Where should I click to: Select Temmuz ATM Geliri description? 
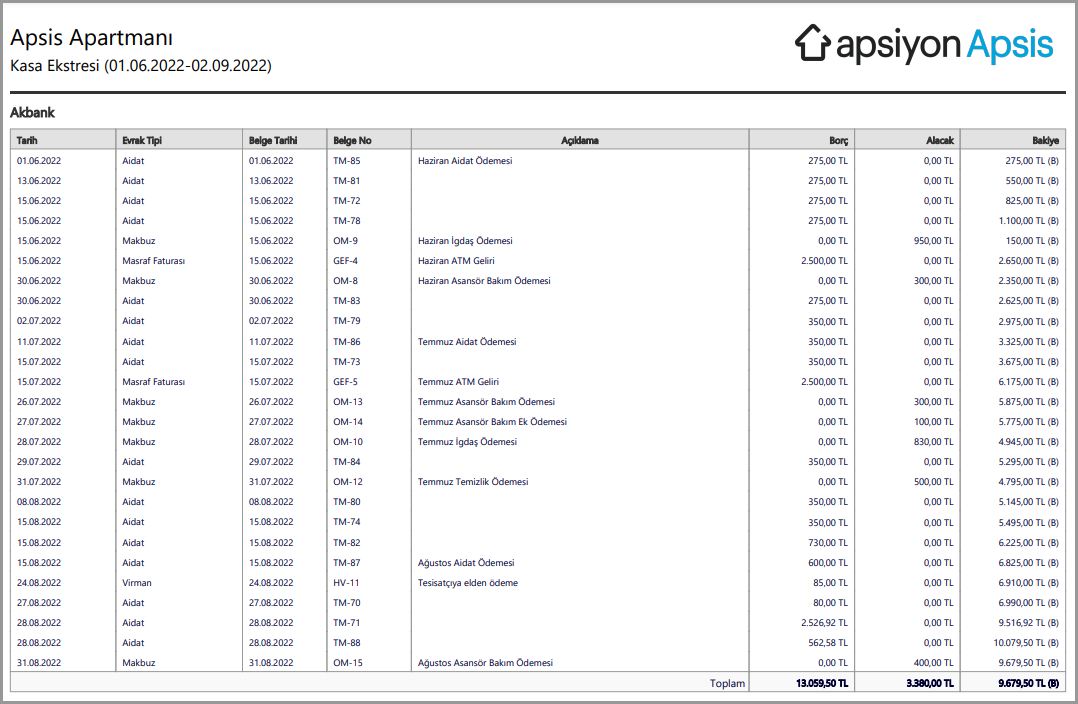point(458,382)
